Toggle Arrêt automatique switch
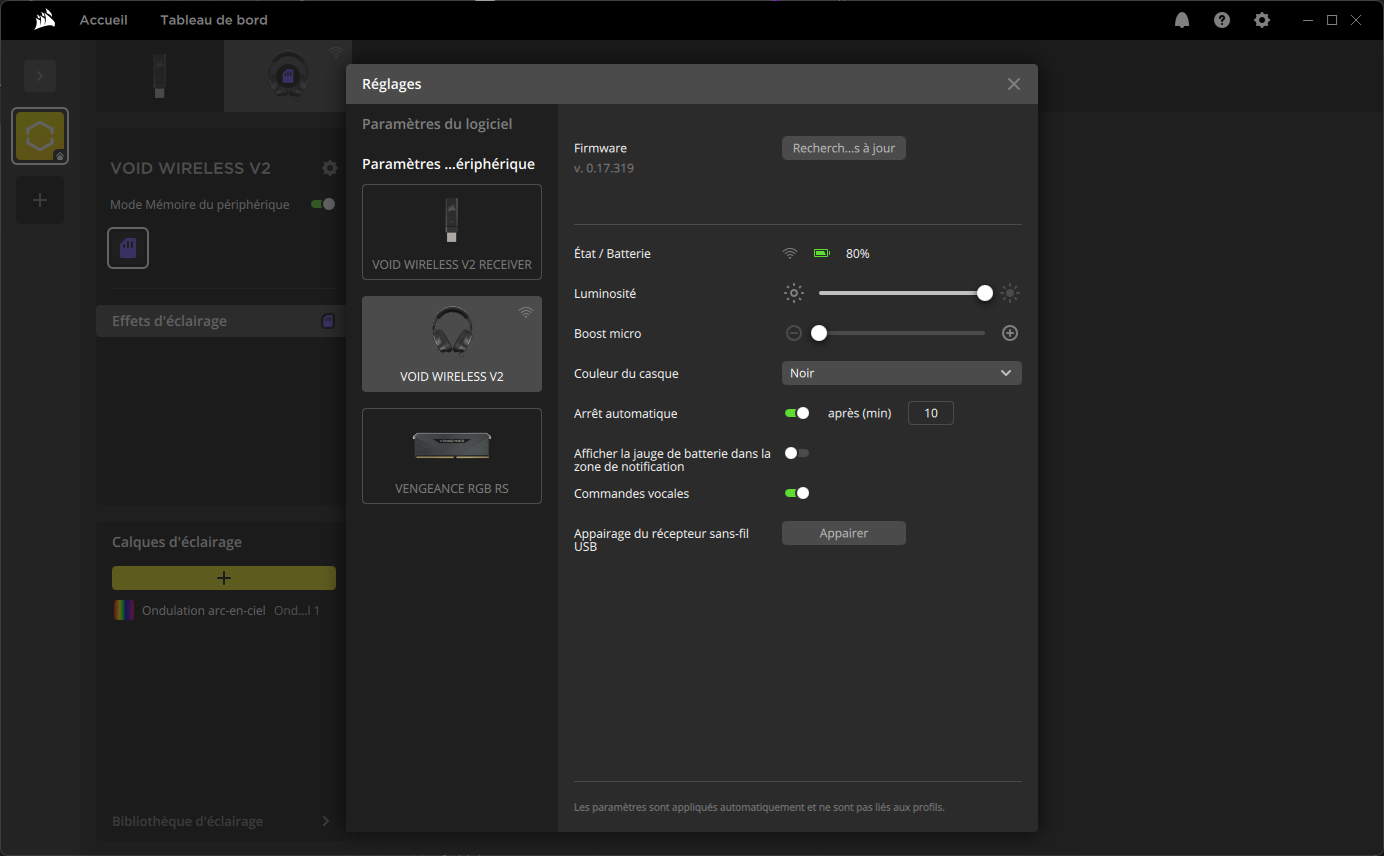1384x856 pixels. (797, 413)
